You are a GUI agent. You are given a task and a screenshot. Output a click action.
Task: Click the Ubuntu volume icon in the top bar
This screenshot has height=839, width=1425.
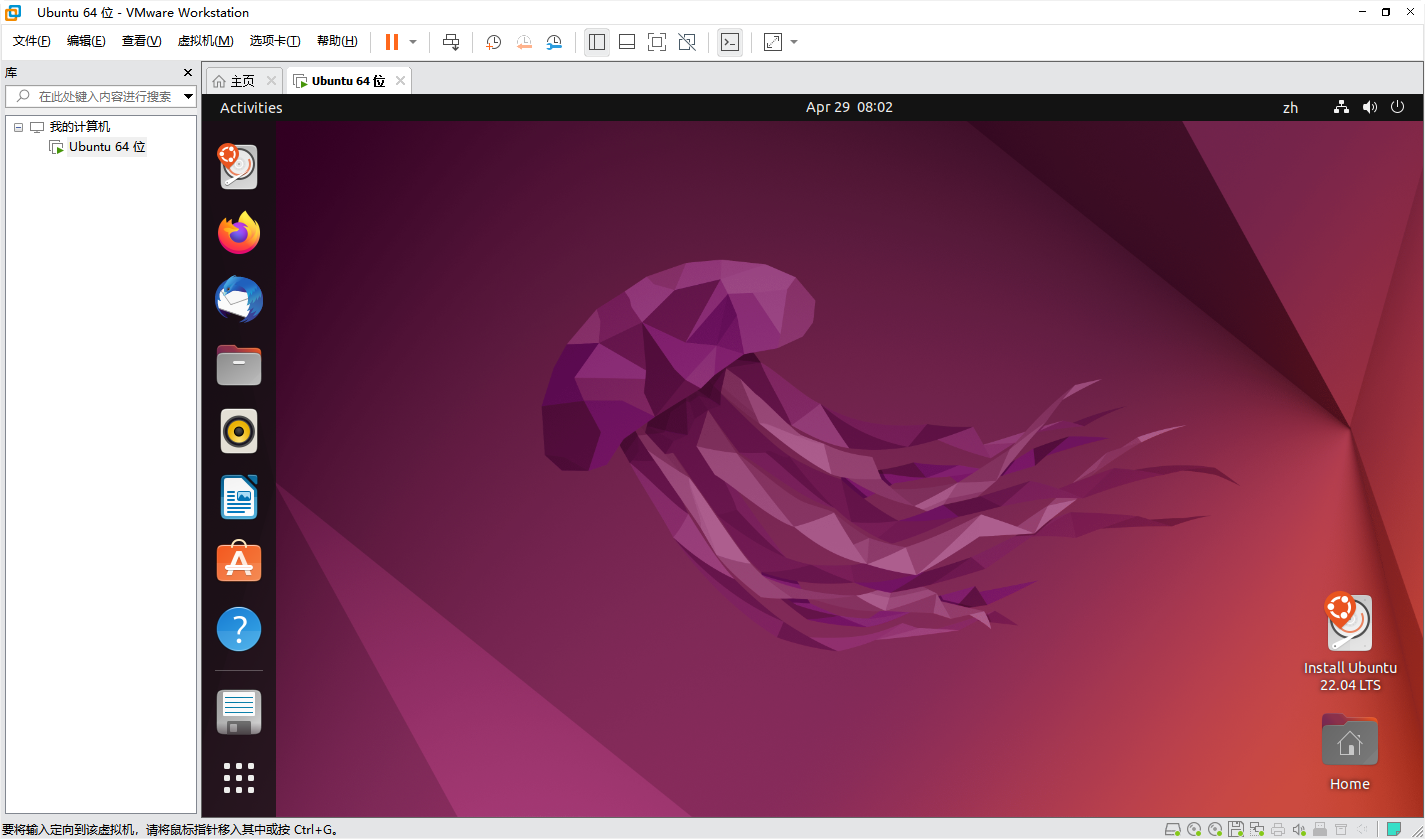coord(1370,107)
